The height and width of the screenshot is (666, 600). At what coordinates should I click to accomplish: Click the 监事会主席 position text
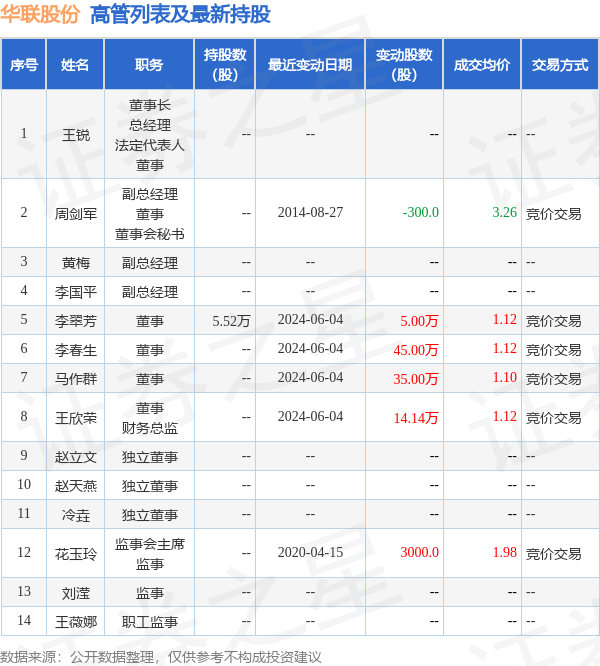(149, 544)
